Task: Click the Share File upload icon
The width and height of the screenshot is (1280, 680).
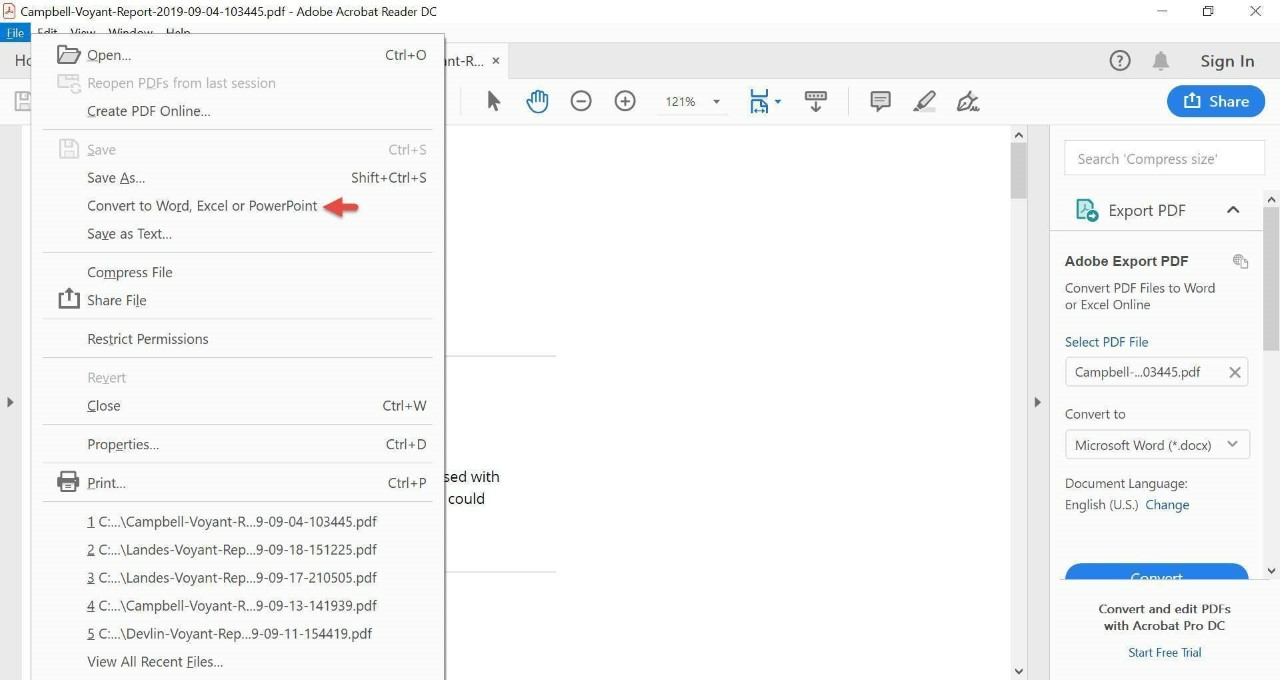Action: [68, 299]
